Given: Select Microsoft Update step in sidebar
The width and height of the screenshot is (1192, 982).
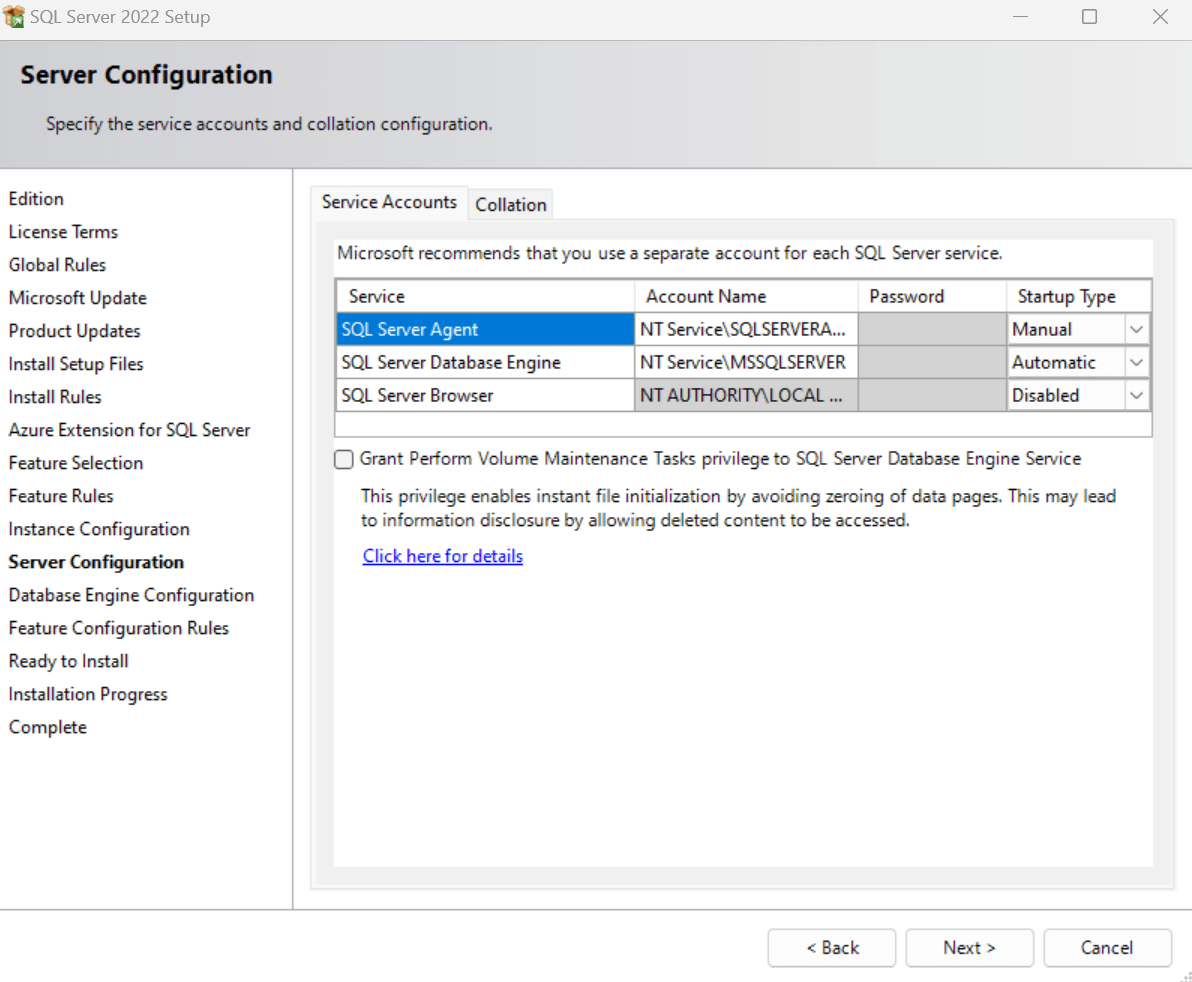Looking at the screenshot, I should pos(78,298).
